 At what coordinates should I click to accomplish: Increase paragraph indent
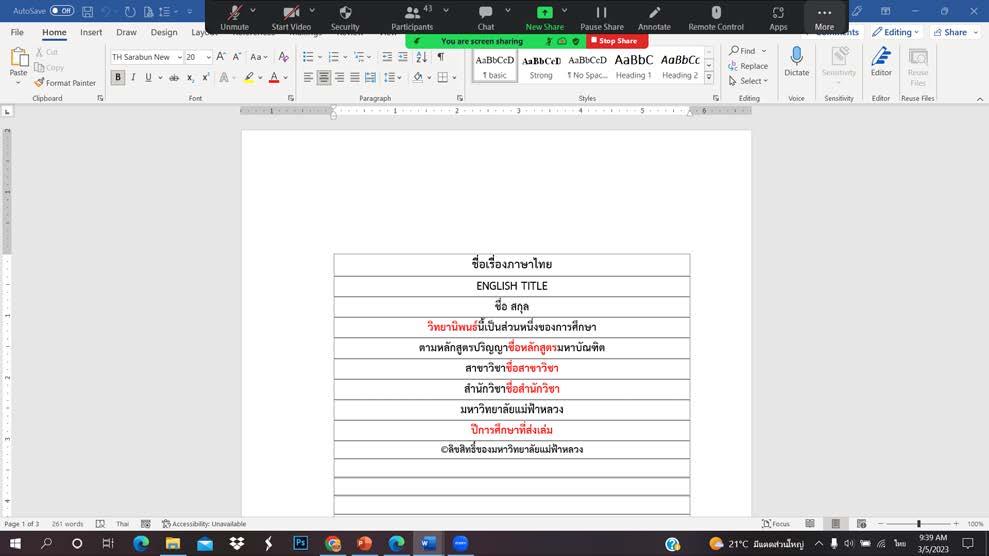pyautogui.click(x=402, y=57)
